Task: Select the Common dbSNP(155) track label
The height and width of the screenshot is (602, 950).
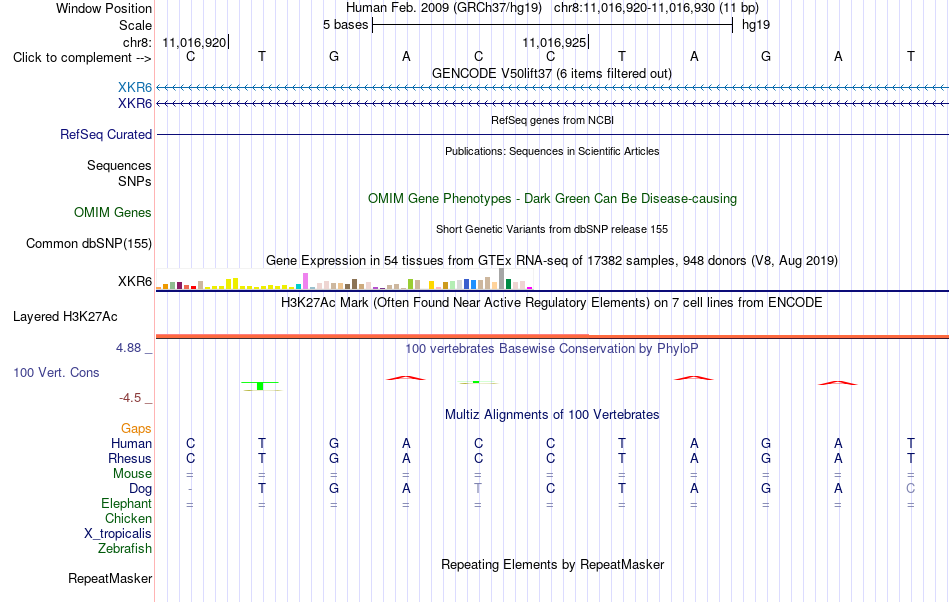Action: click(88, 243)
